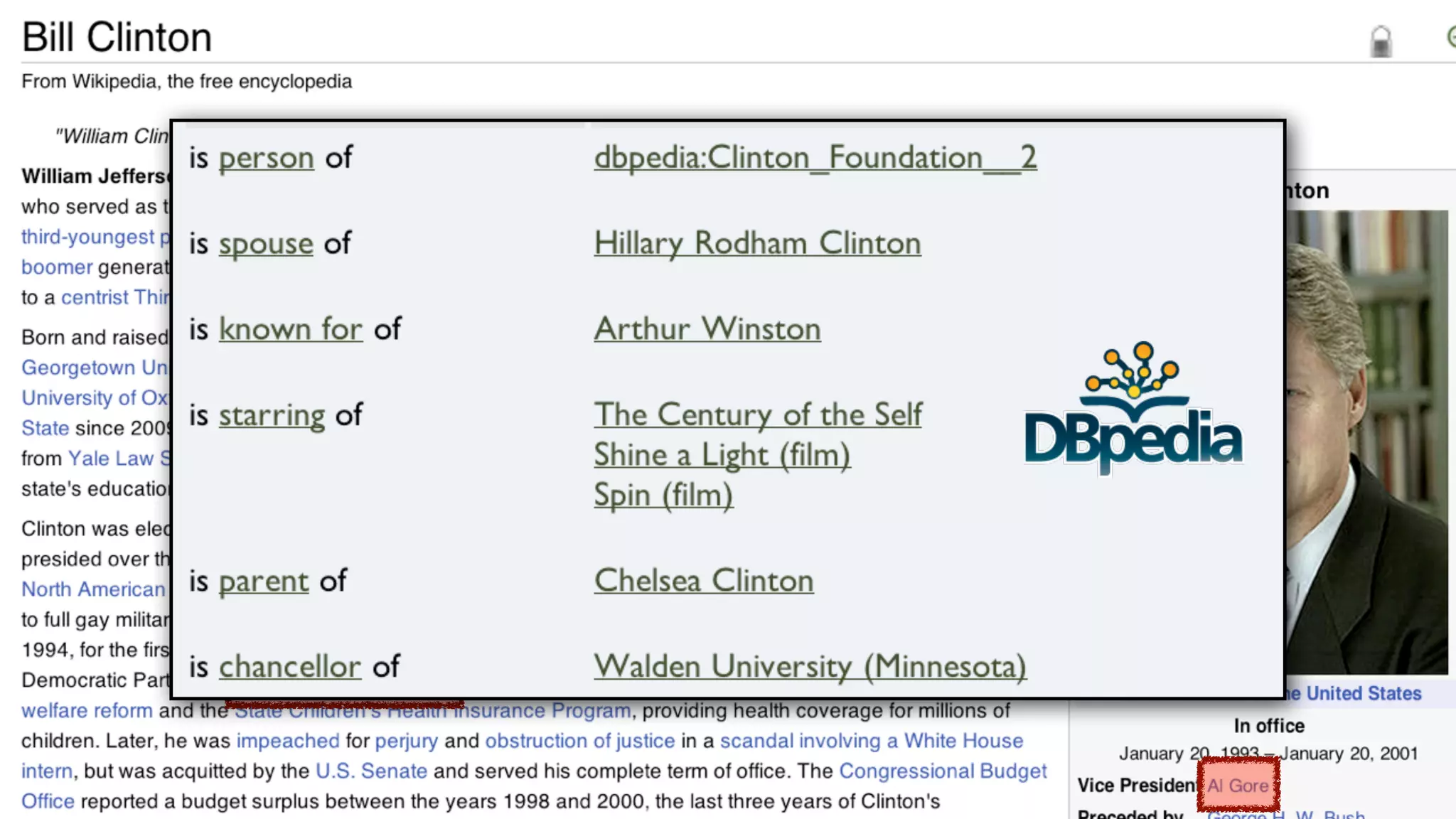Viewport: 1456px width, 819px height.
Task: Click the highlighted Al Gore link
Action: [1238, 786]
